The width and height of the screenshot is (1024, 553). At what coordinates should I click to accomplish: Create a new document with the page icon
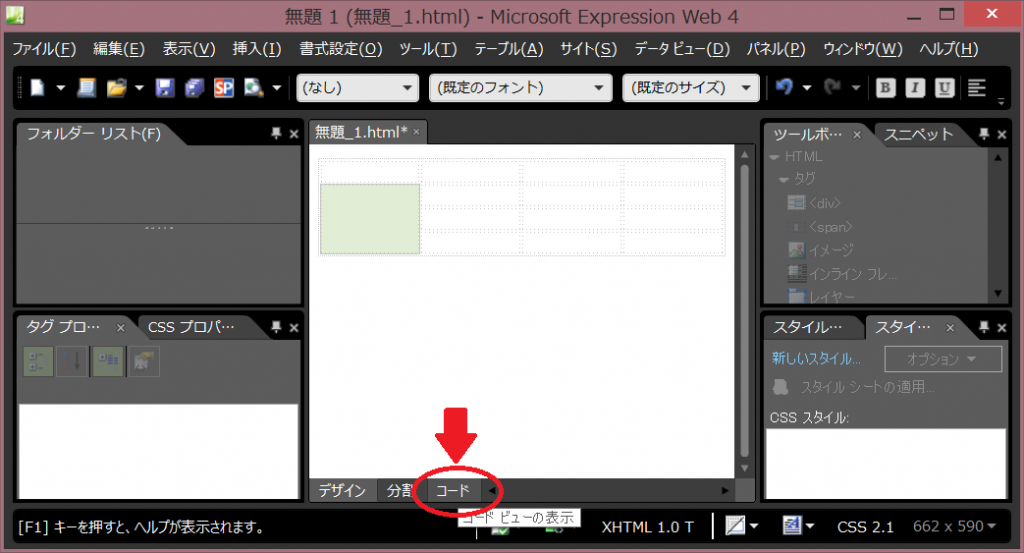[x=37, y=87]
